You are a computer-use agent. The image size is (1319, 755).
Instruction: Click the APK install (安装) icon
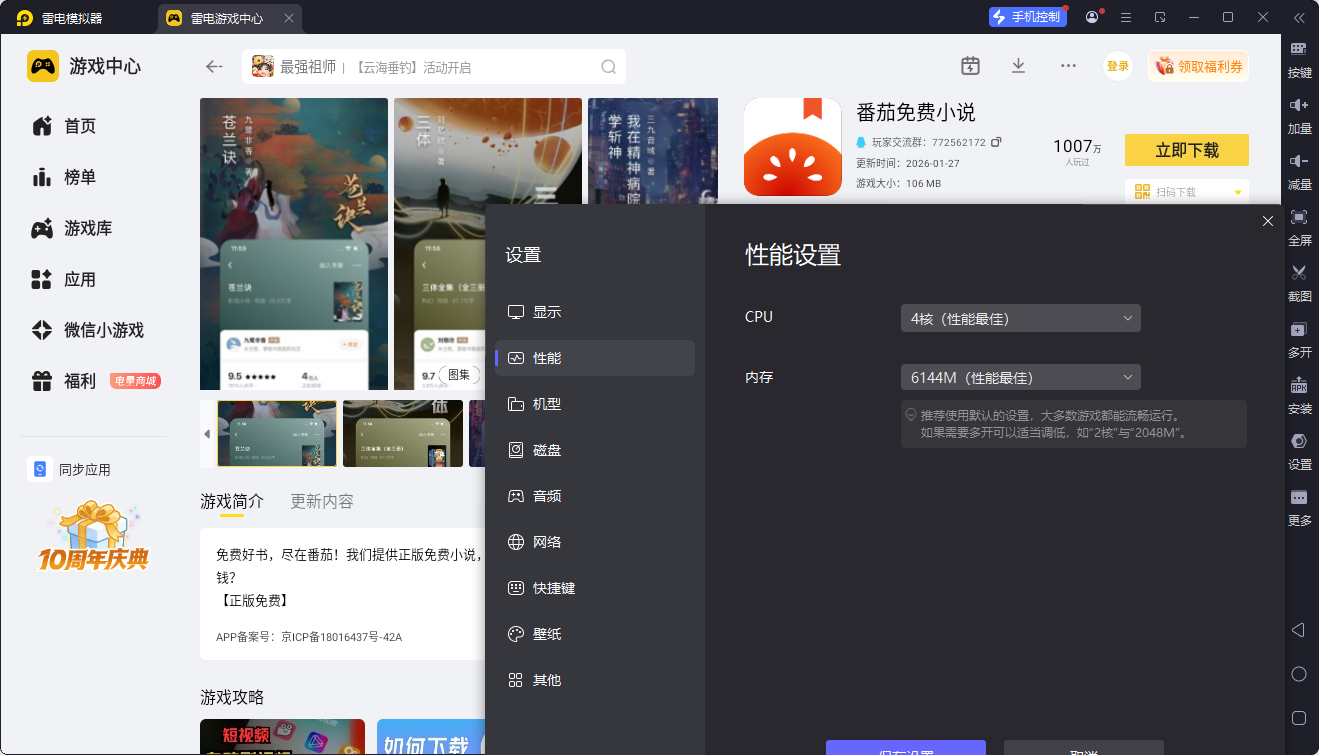(1299, 386)
